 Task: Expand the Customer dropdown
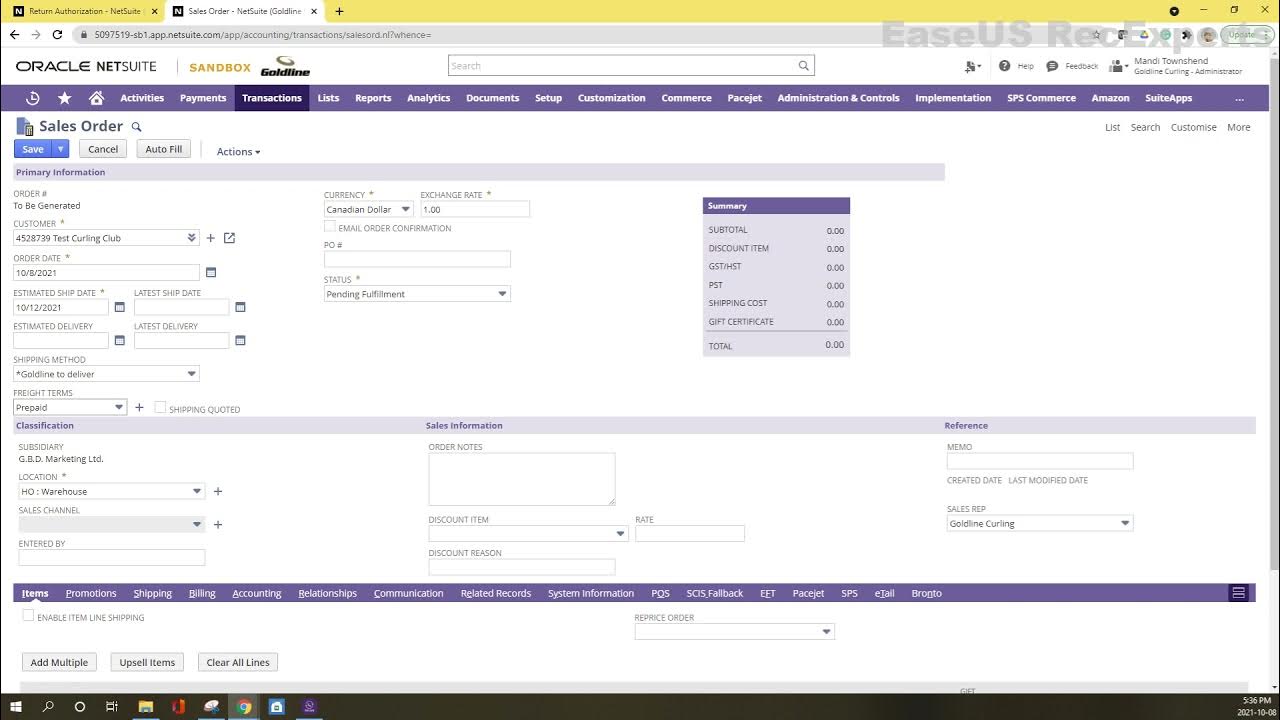point(192,238)
